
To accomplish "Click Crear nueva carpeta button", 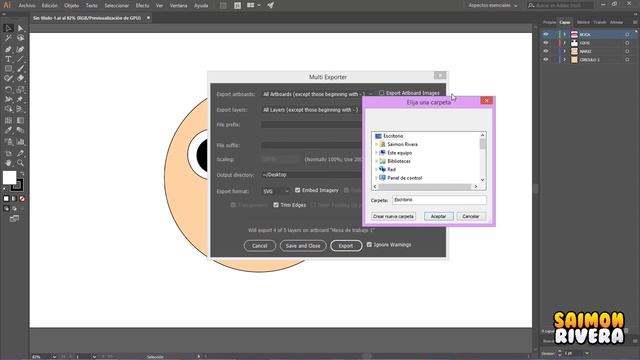I will coord(393,216).
